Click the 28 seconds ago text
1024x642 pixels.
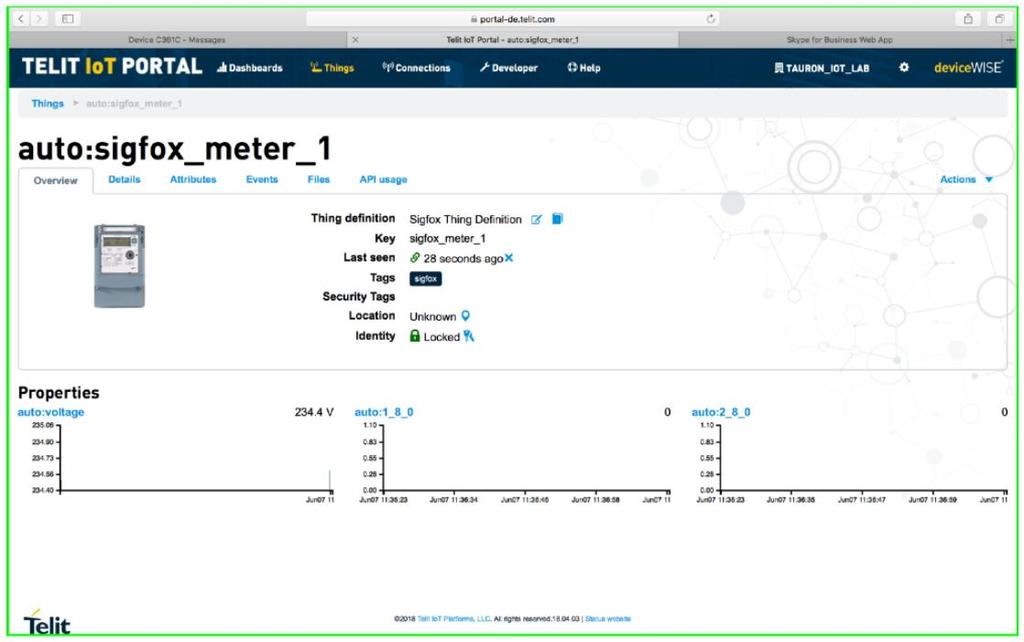(x=463, y=259)
